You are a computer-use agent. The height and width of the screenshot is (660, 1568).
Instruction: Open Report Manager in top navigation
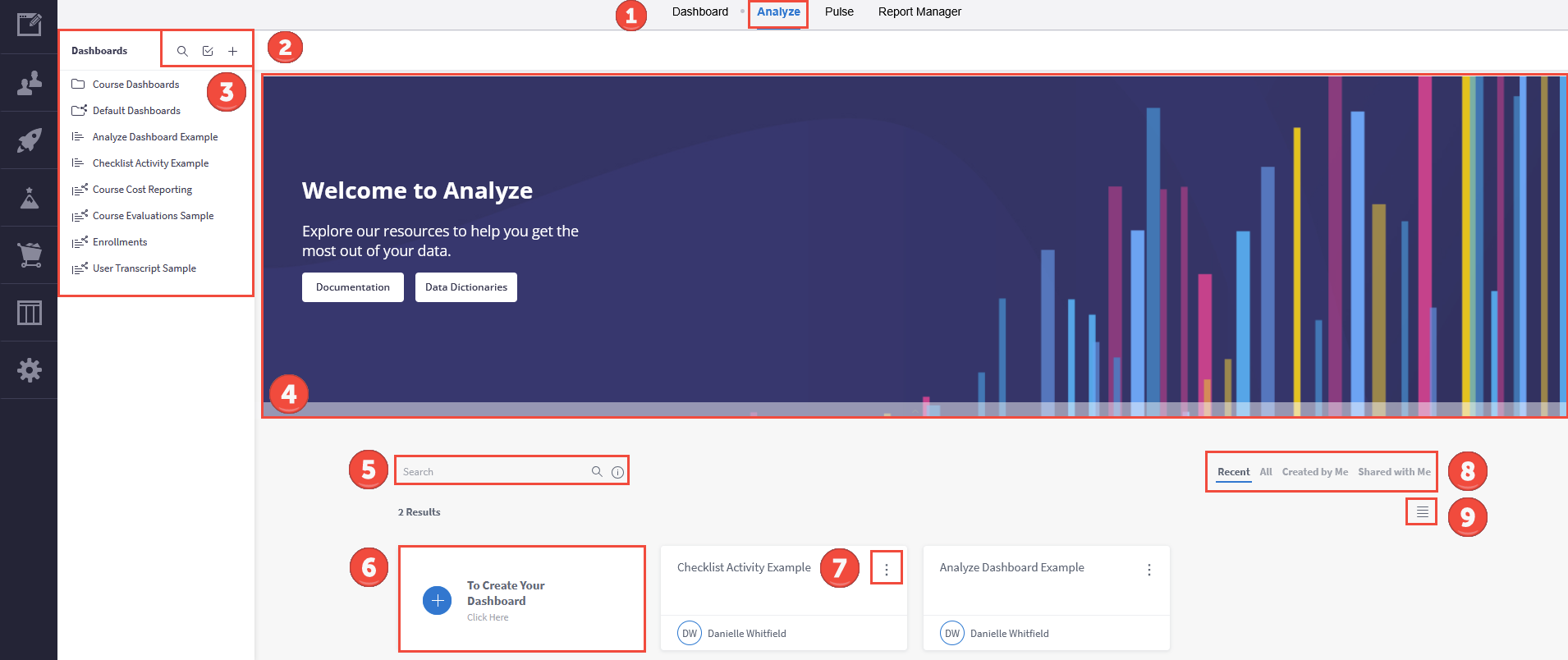(x=919, y=11)
